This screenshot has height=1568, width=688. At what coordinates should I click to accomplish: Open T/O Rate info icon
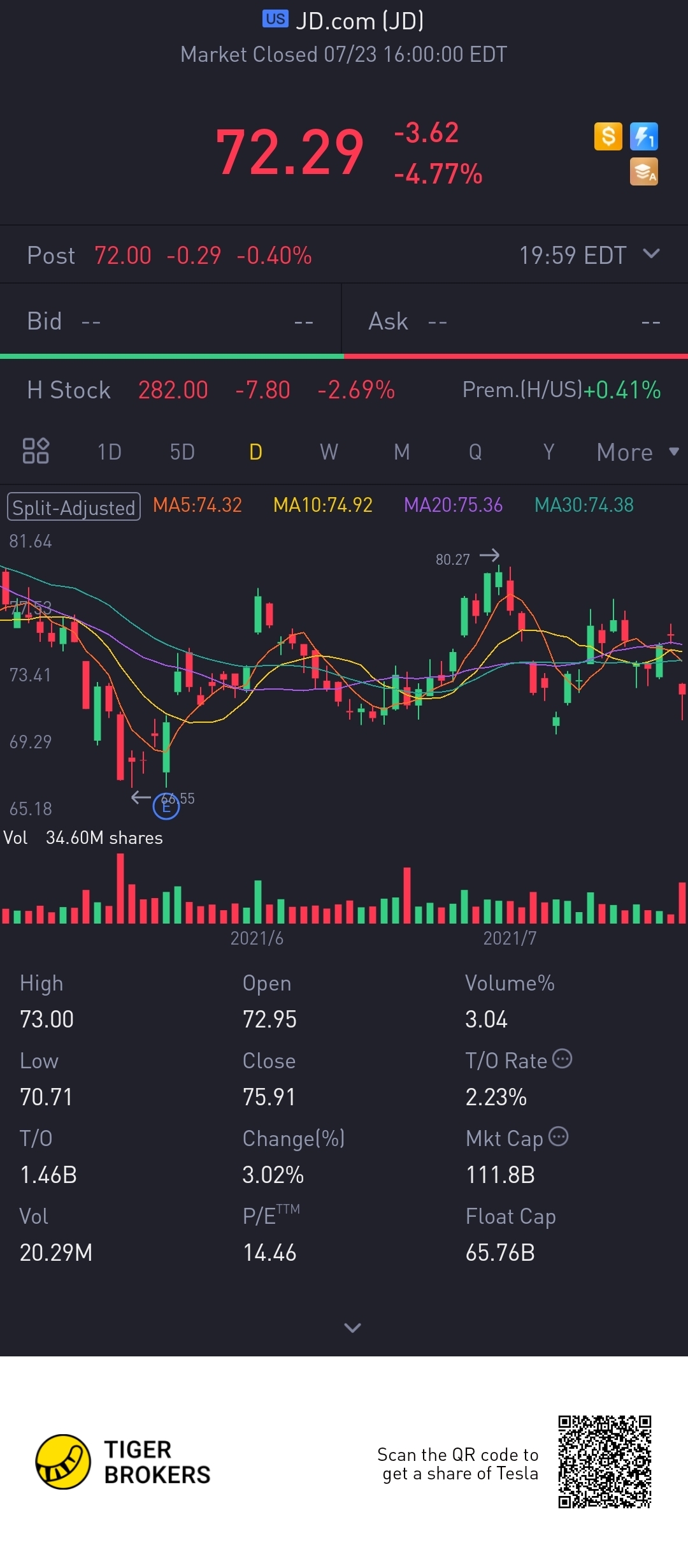tap(562, 1059)
